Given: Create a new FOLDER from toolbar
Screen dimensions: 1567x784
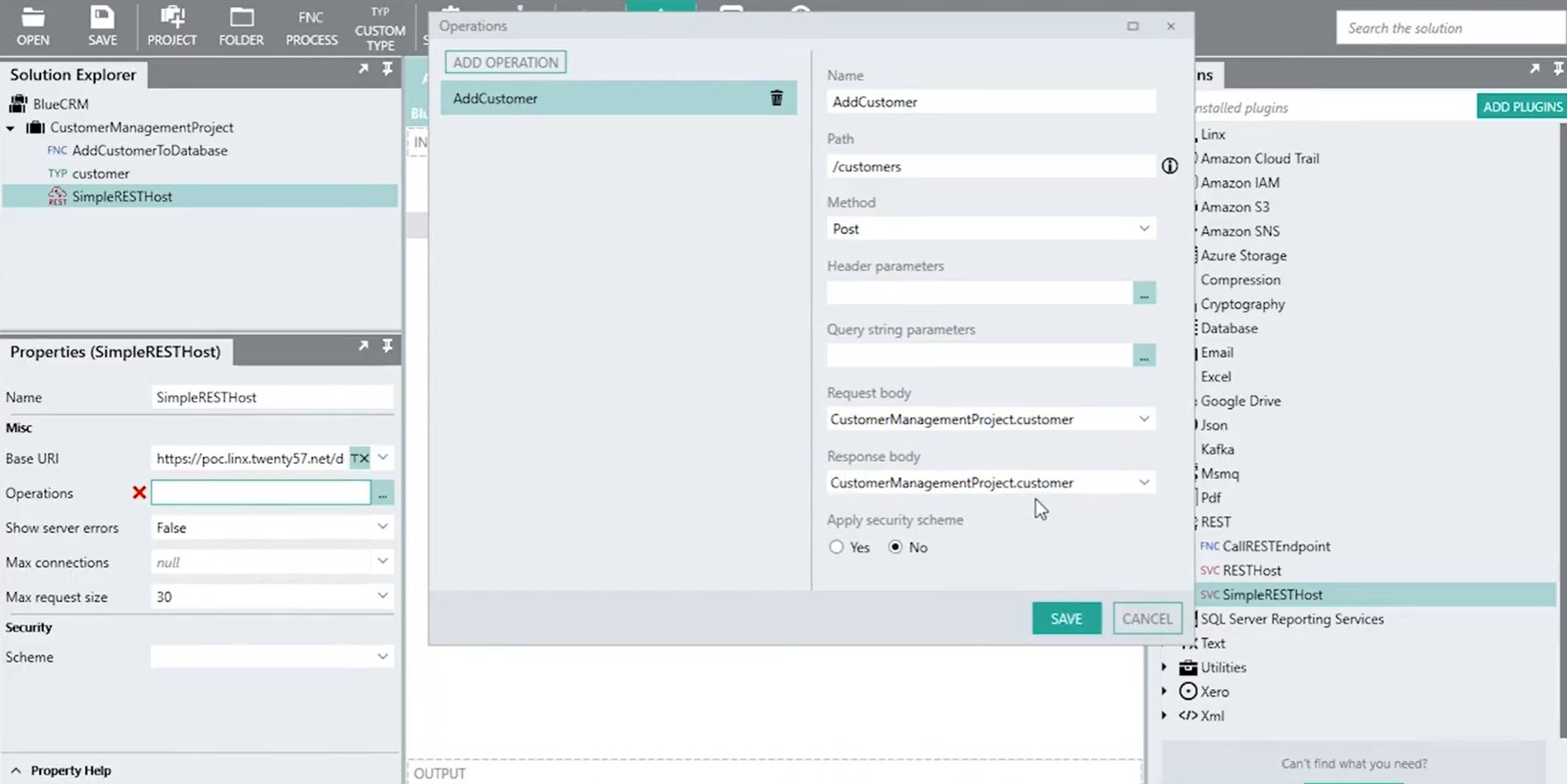Looking at the screenshot, I should pos(241,26).
